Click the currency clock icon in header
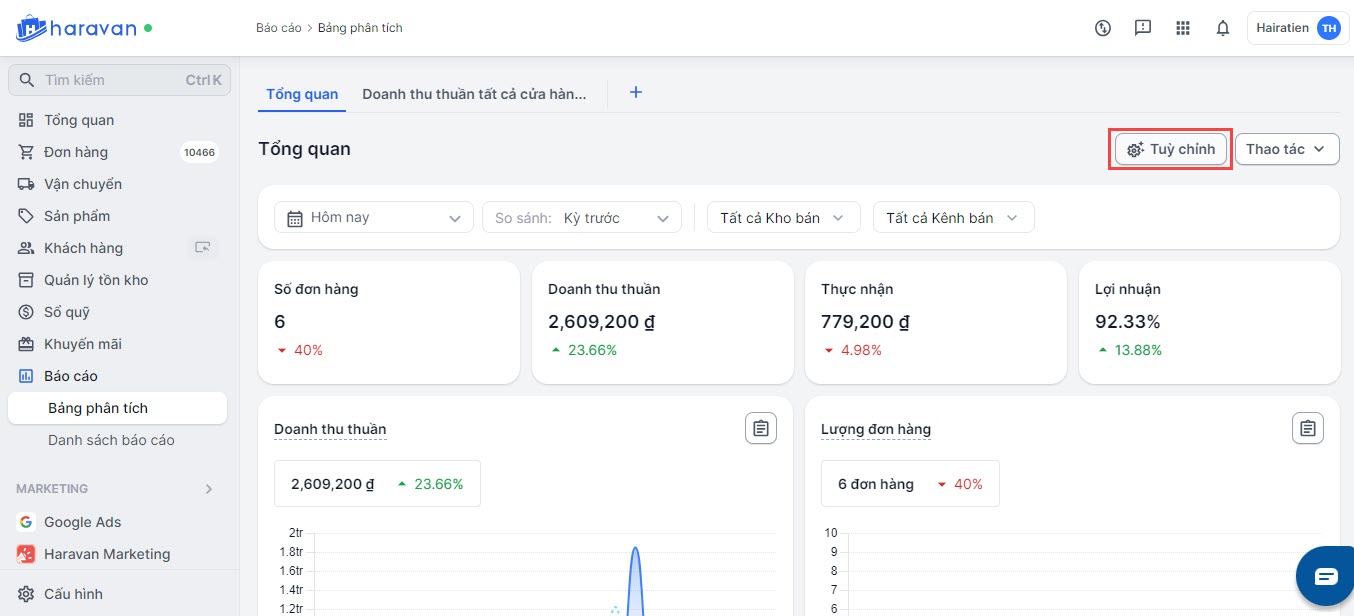 click(x=1103, y=28)
